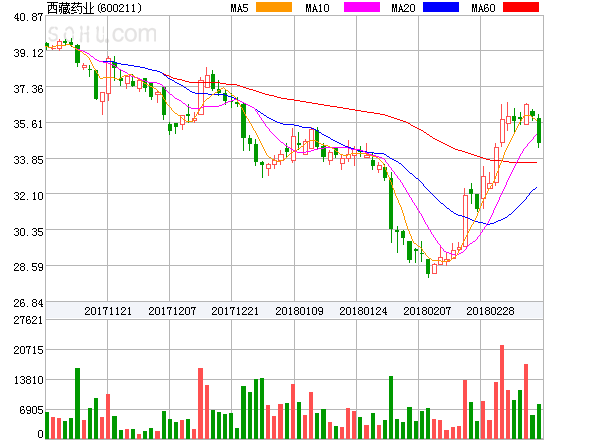Click the red MA60 legend swatch

(521, 7)
